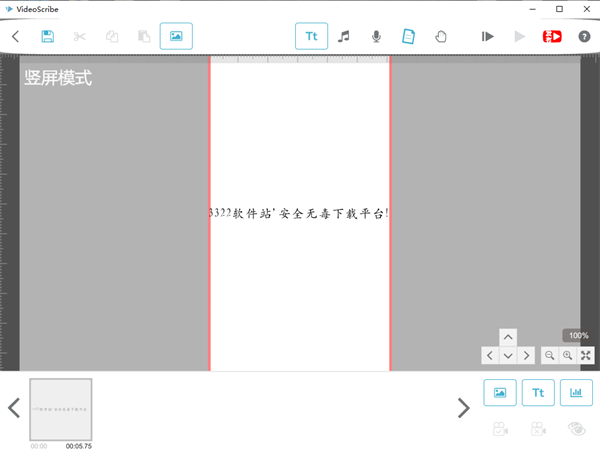This screenshot has height=452, width=600.
Task: Add text from bottom-right Tt button
Action: tap(538, 392)
